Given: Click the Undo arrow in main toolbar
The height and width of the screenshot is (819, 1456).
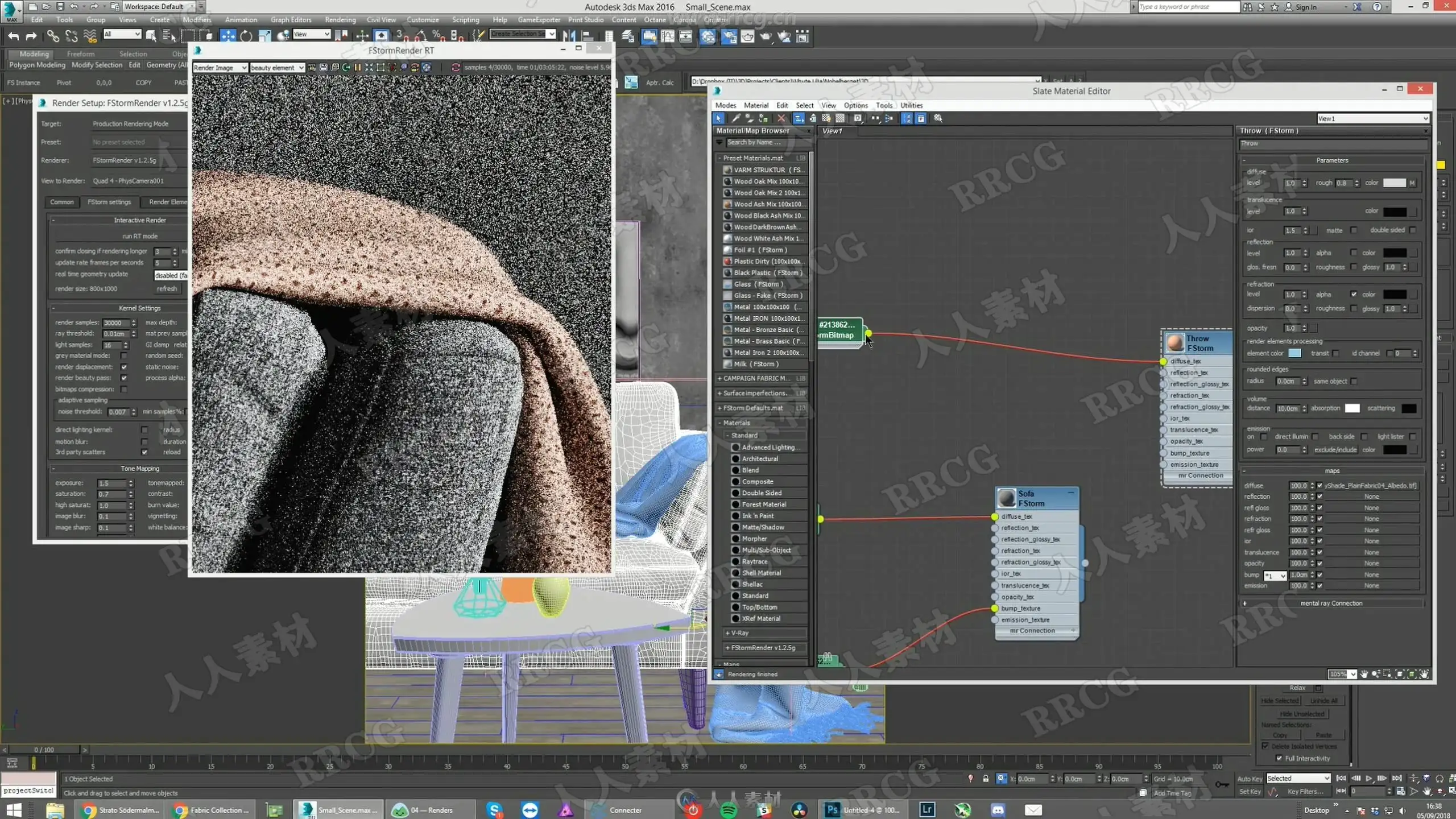Looking at the screenshot, I should point(13,36).
